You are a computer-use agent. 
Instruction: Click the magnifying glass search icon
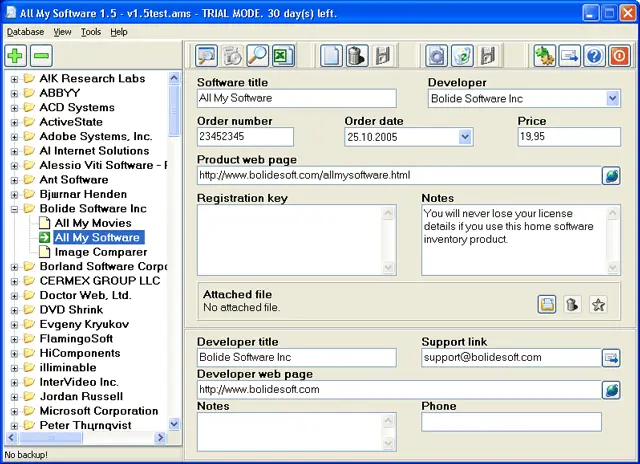click(x=258, y=55)
